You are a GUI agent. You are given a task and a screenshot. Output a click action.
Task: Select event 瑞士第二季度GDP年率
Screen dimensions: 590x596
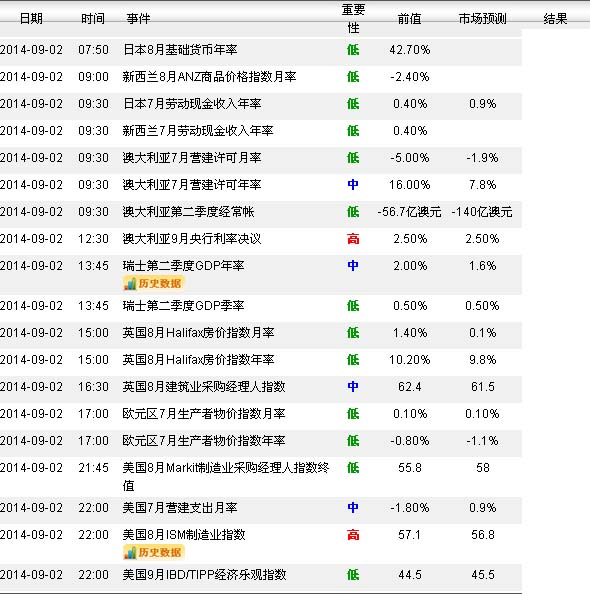tap(183, 266)
